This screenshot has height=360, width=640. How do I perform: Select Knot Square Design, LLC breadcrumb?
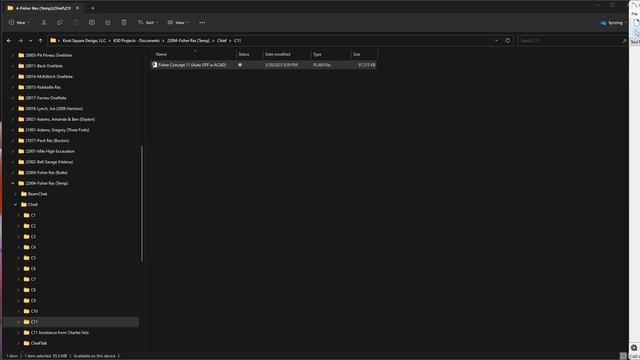[84, 40]
